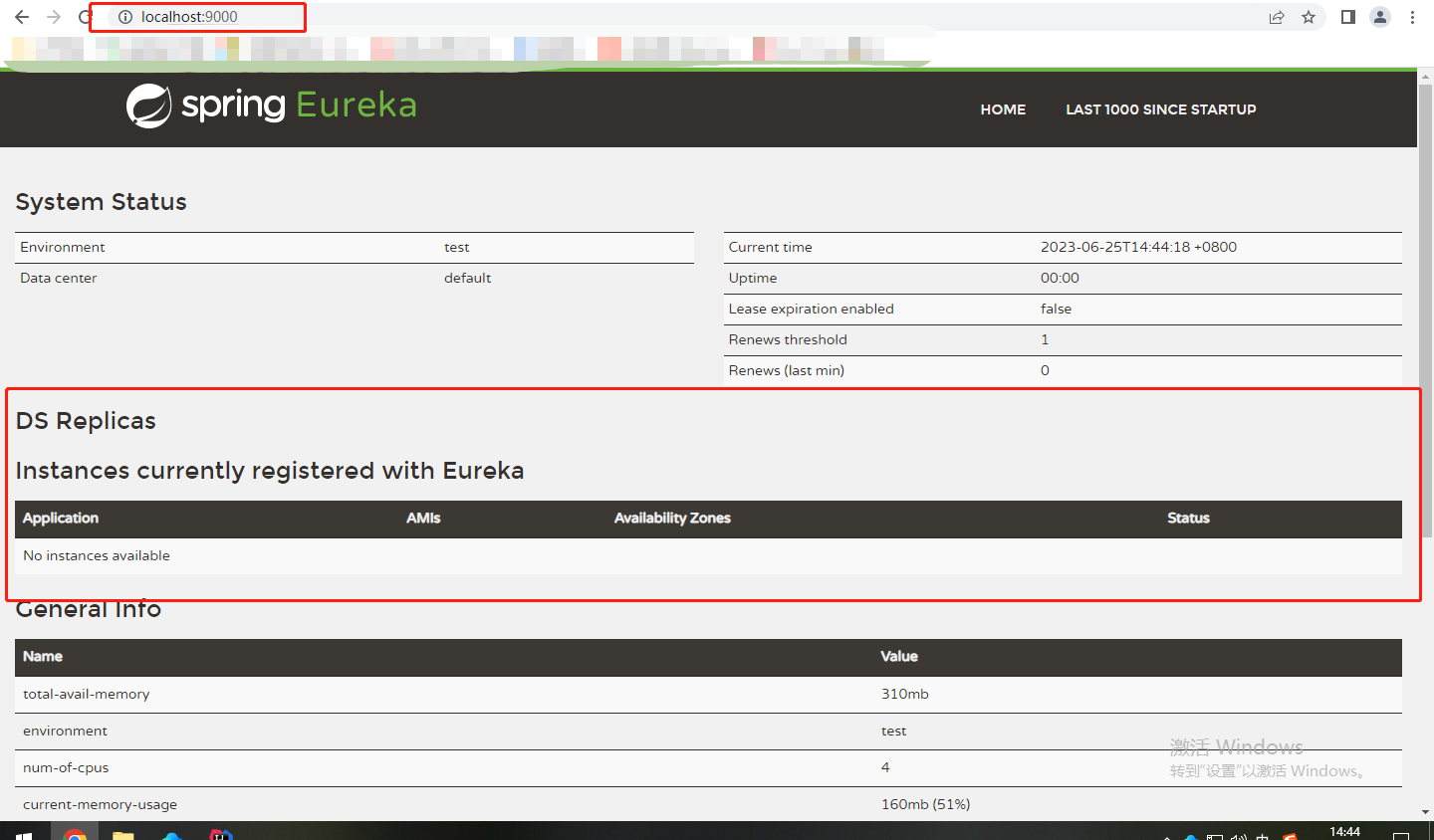Select the 'environment' row name in General Info
This screenshot has width=1434, height=840.
coord(65,732)
